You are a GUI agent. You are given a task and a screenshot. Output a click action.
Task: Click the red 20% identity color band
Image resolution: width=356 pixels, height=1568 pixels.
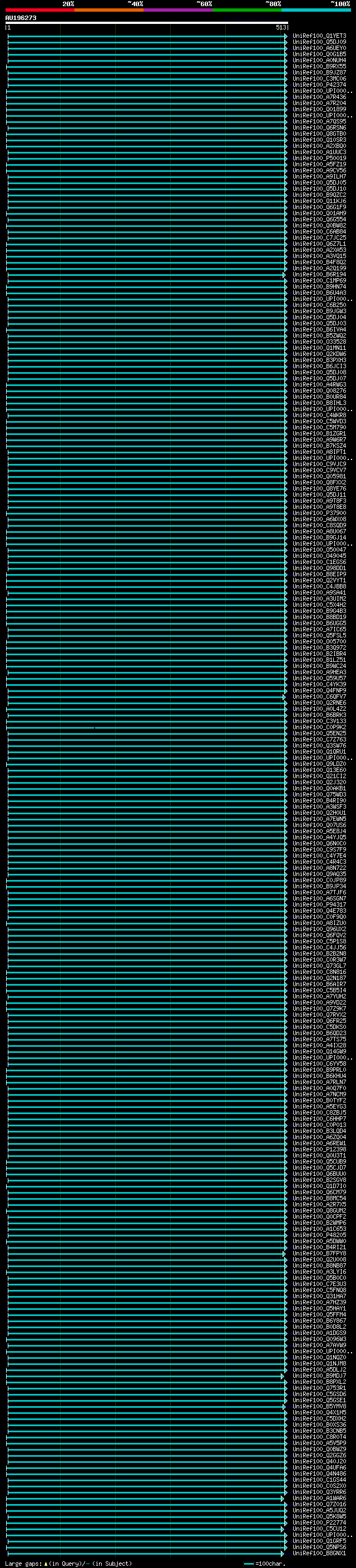click(39, 10)
